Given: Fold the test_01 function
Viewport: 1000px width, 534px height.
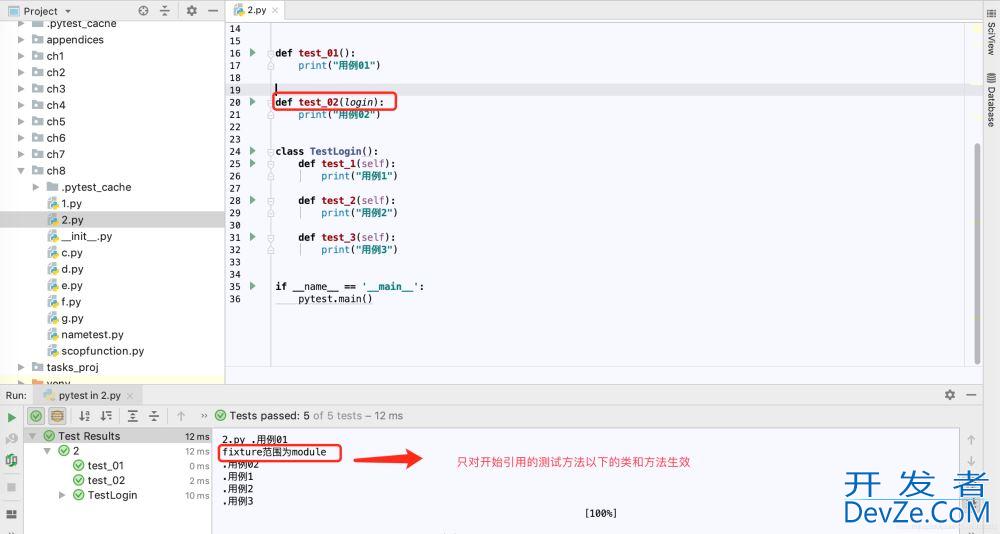Looking at the screenshot, I should tap(270, 53).
